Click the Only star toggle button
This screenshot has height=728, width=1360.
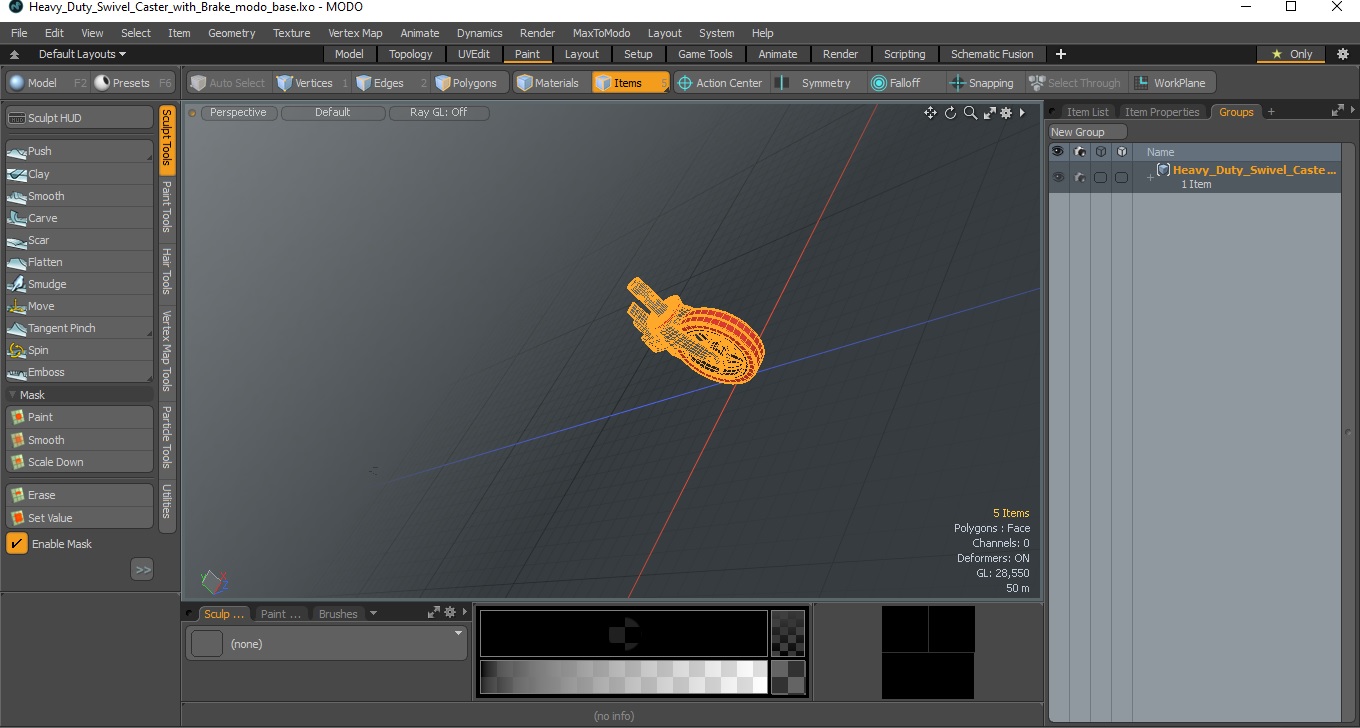1291,54
